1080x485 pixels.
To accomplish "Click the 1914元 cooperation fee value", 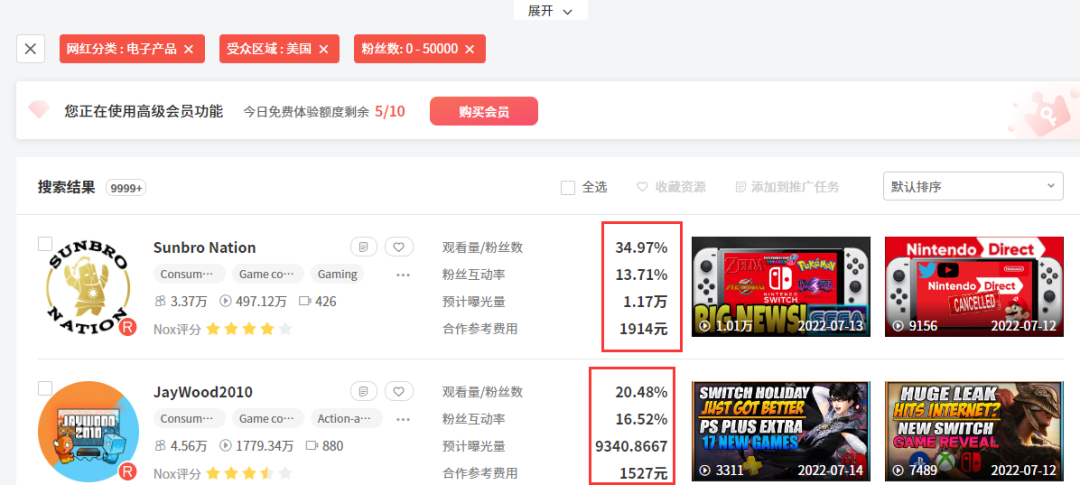I will click(643, 329).
